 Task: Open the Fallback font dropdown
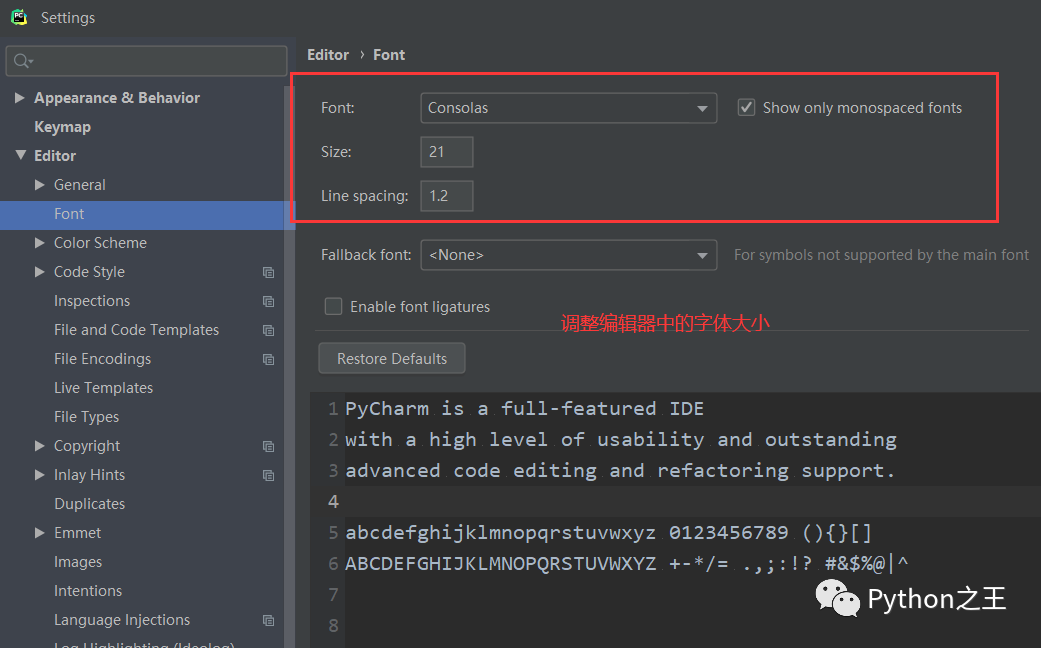[568, 255]
